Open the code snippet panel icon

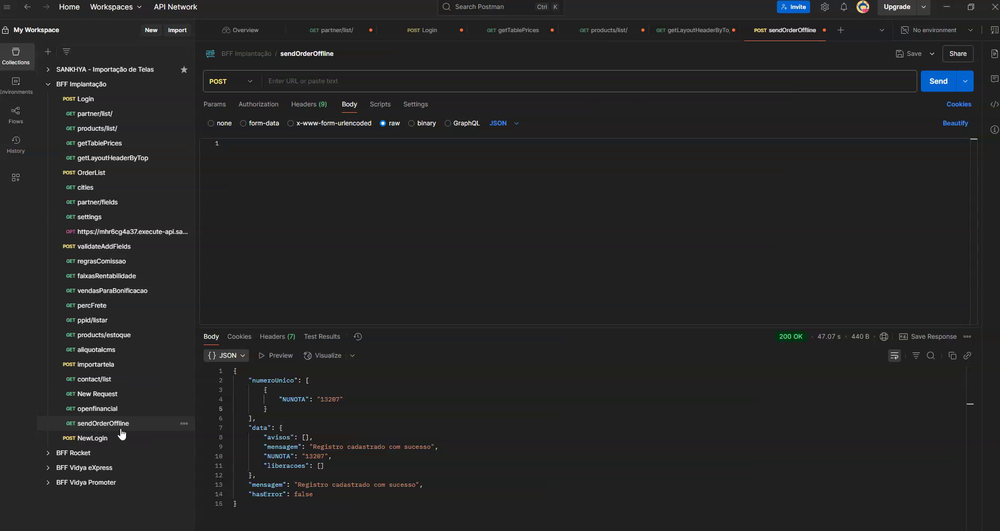[x=994, y=104]
